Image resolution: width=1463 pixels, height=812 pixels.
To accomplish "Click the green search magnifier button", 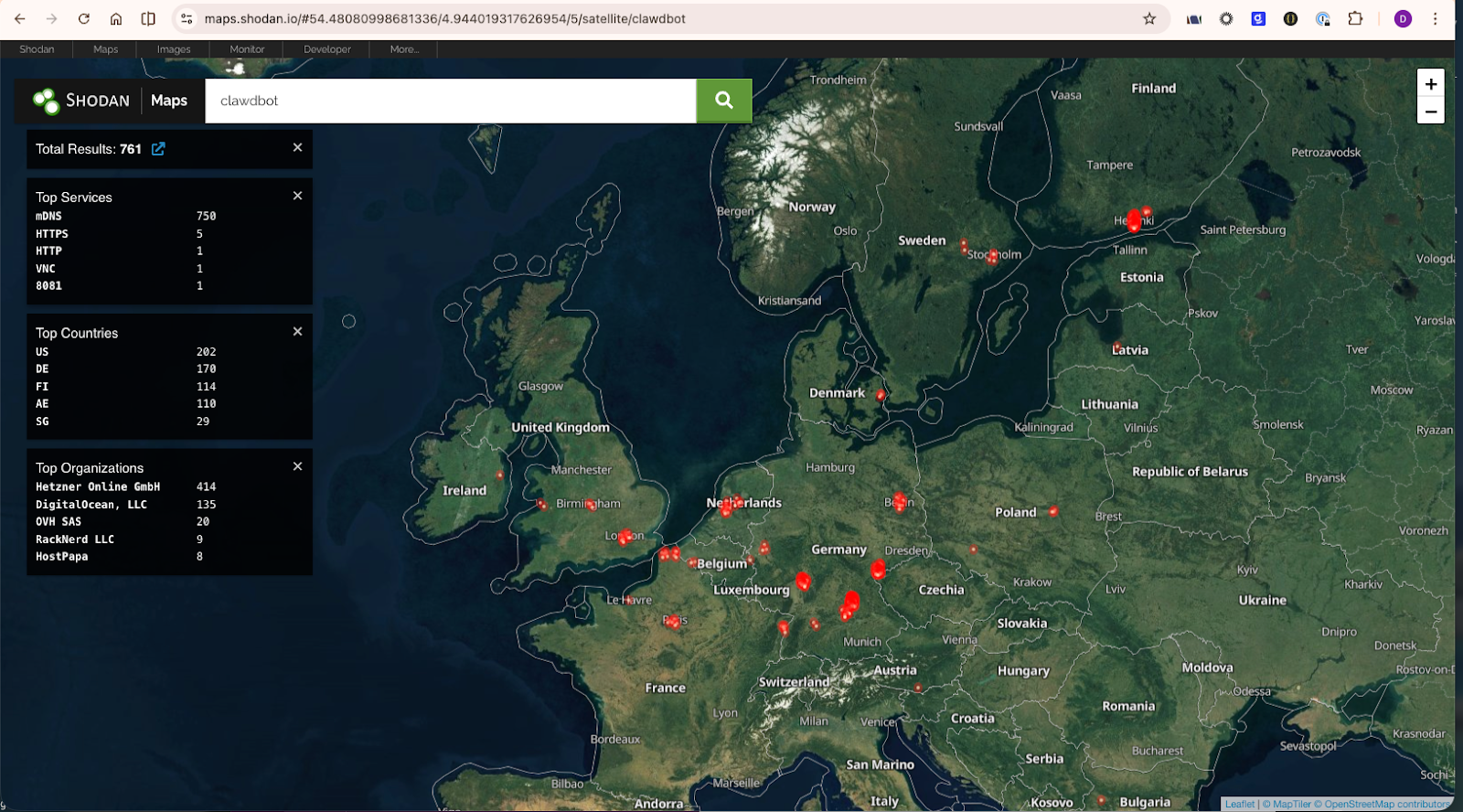I will (724, 101).
